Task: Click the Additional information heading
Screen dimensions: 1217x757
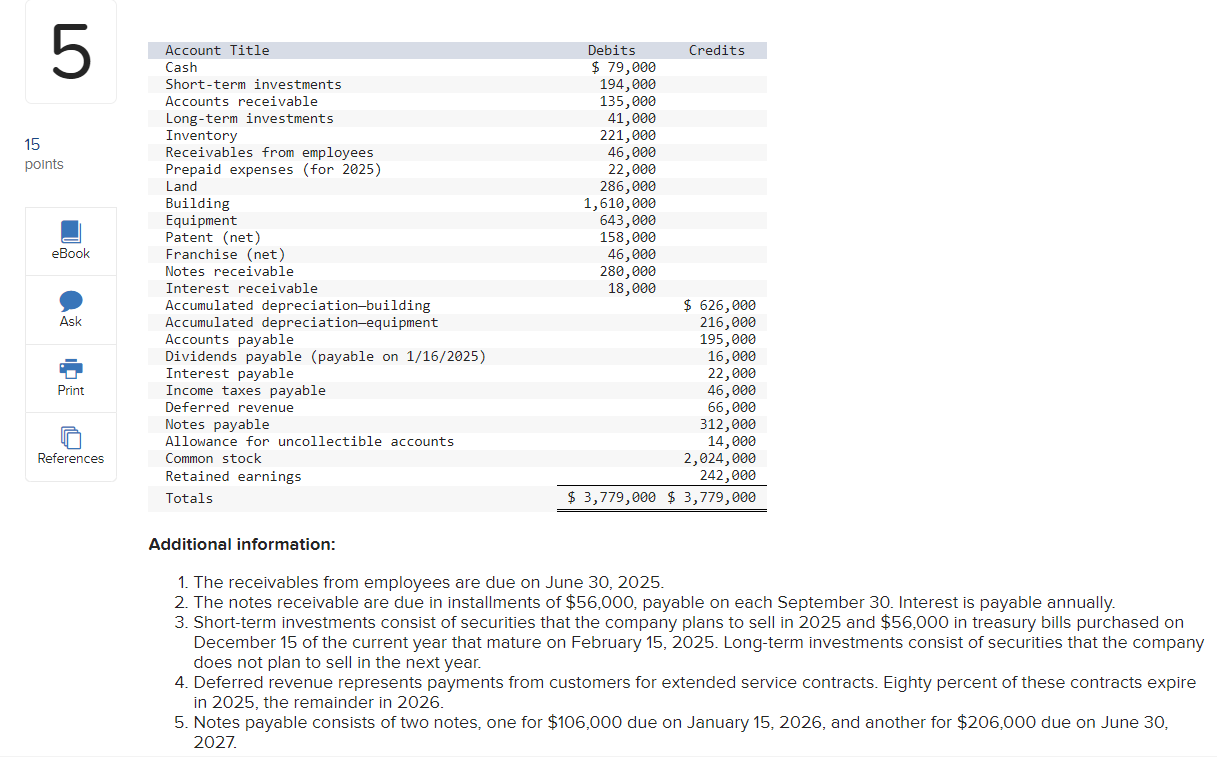Action: point(242,544)
